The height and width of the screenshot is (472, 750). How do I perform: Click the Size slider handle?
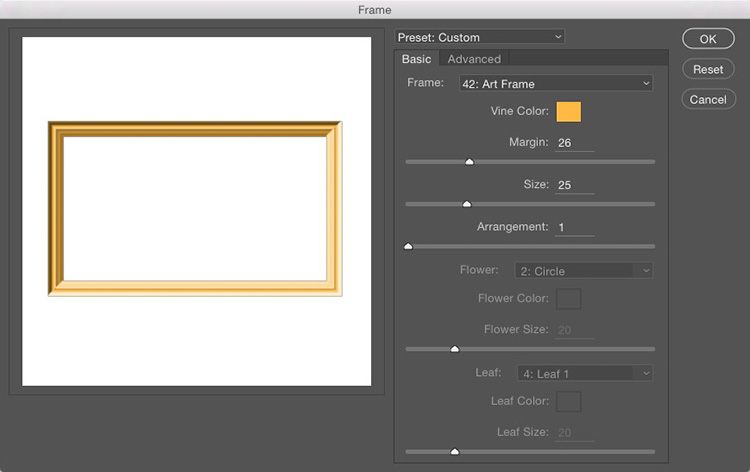pyautogui.click(x=466, y=203)
